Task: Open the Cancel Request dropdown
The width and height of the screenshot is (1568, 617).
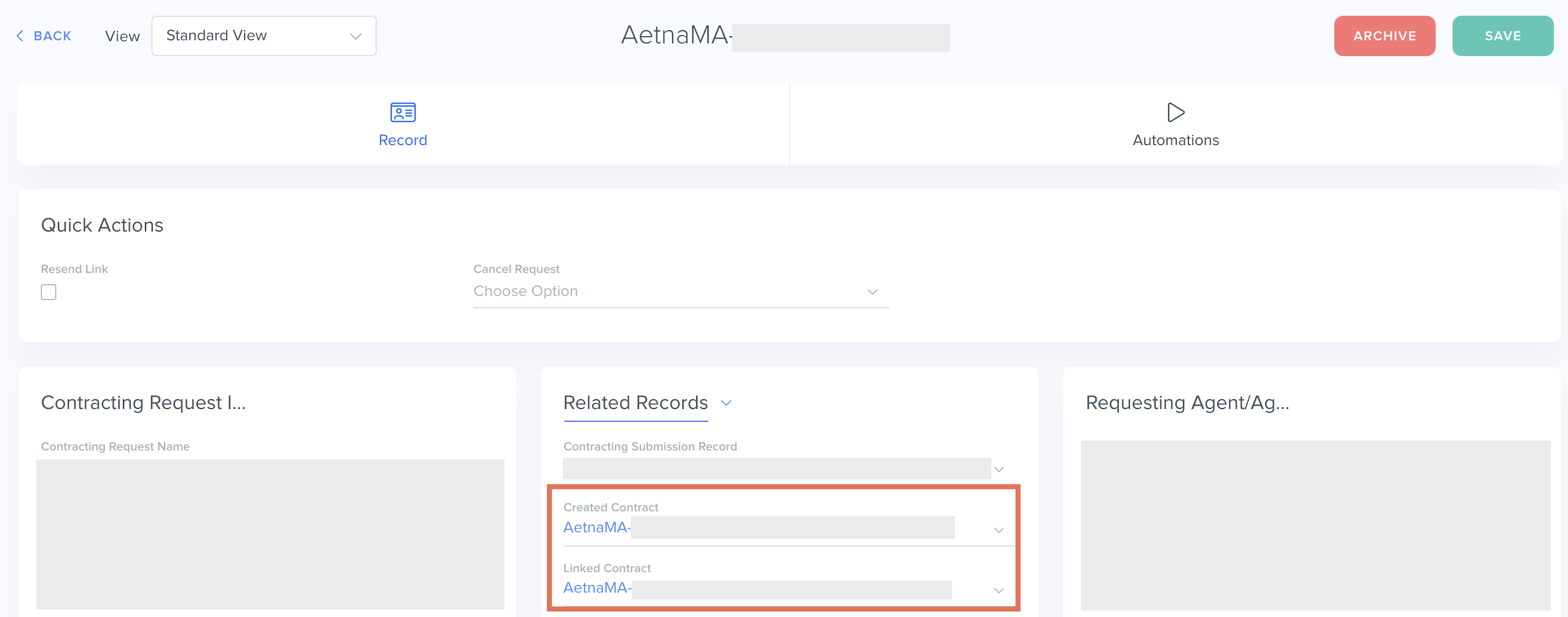Action: [872, 292]
